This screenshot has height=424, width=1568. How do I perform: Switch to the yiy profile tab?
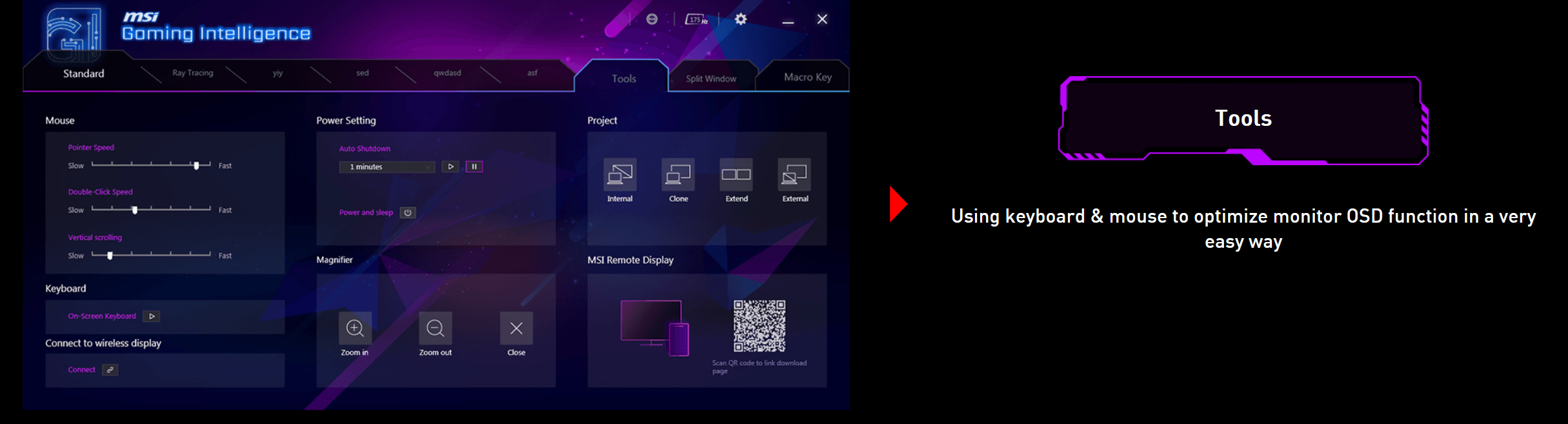click(277, 73)
